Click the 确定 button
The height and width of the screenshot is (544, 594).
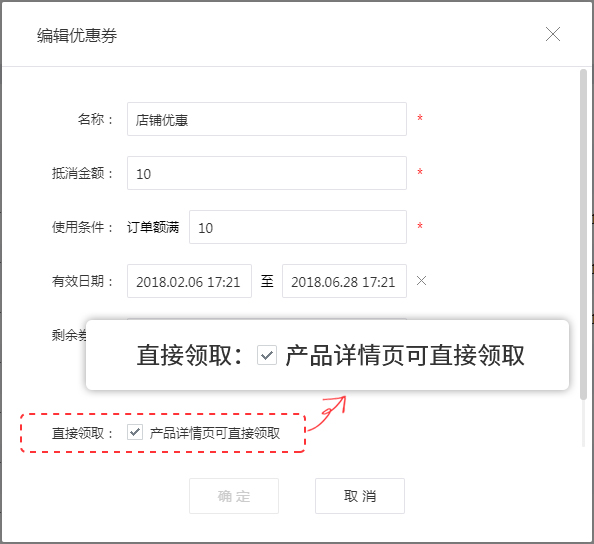pos(234,496)
